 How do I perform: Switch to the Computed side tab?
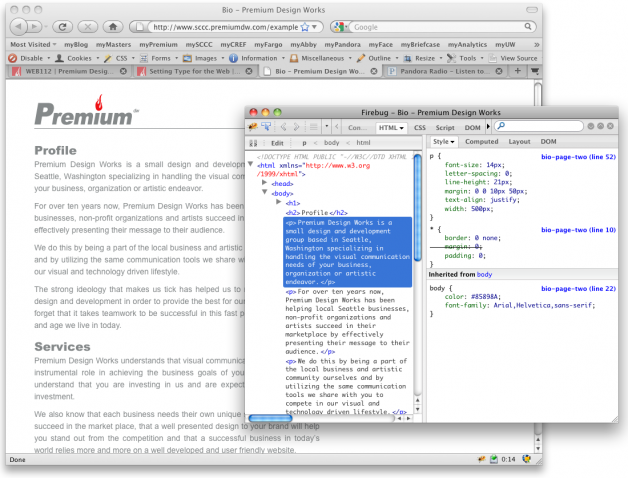(482, 141)
